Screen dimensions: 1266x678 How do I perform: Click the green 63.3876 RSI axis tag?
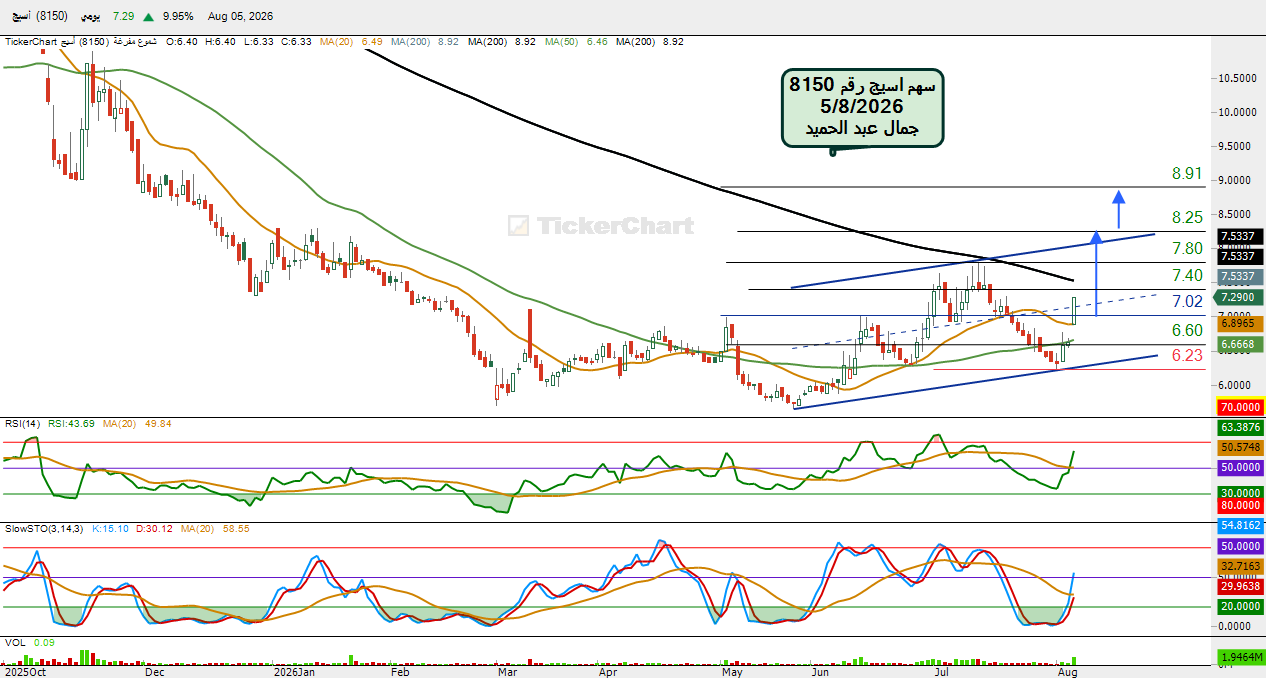[1240, 427]
